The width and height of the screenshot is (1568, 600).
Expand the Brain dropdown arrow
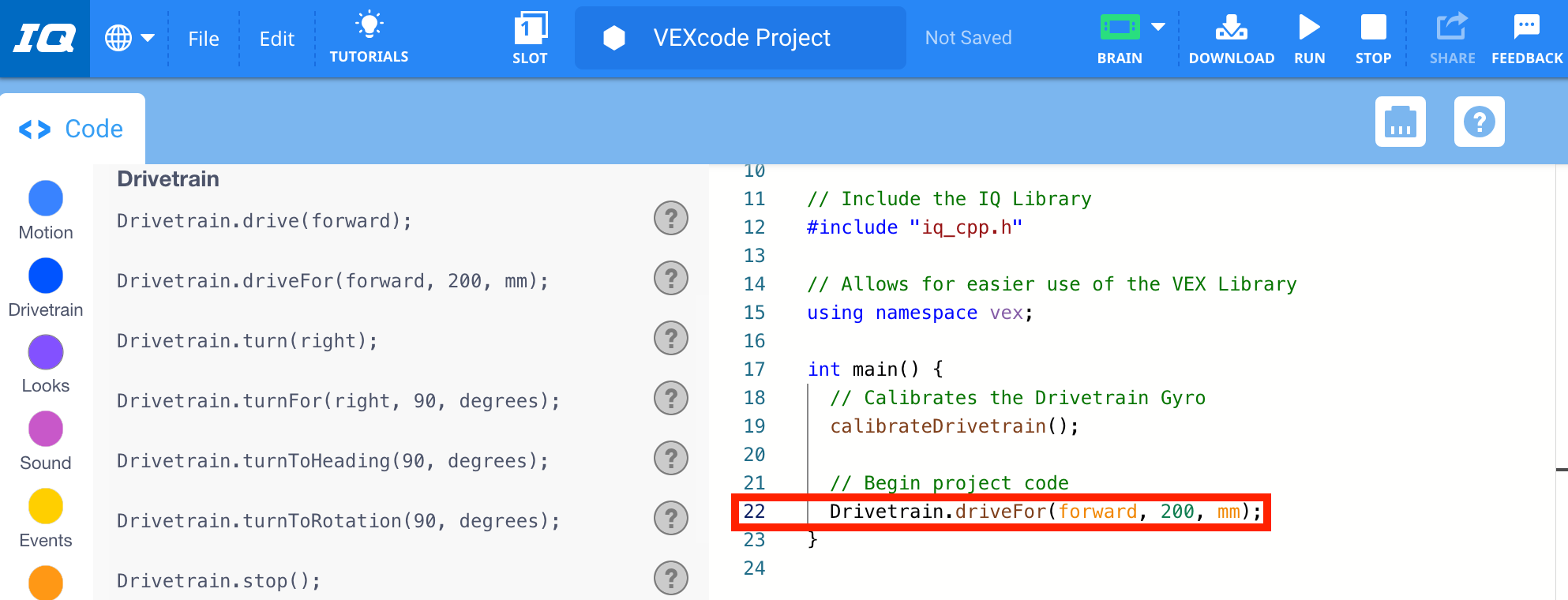(x=1158, y=27)
